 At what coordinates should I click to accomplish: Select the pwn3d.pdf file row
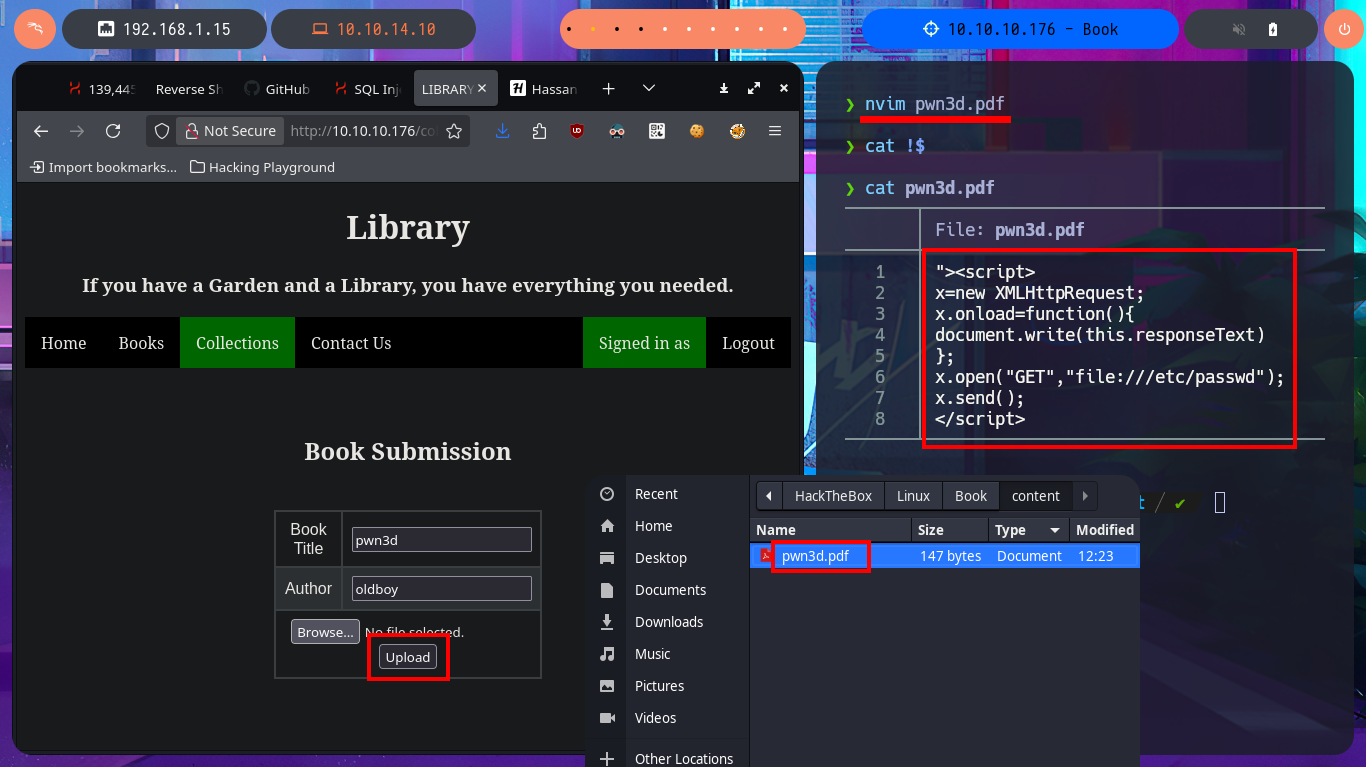tap(945, 556)
